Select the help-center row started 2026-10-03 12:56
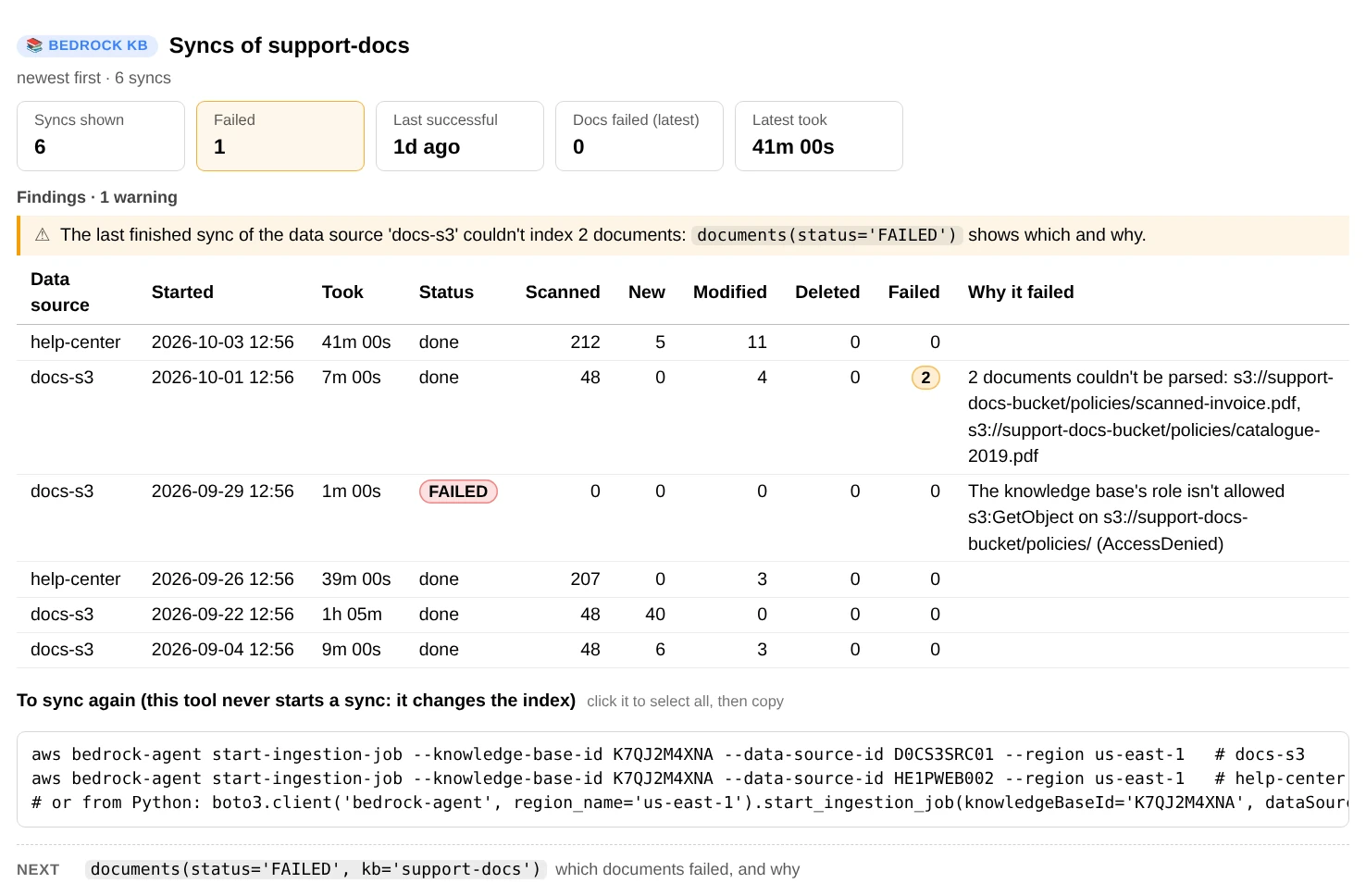The height and width of the screenshot is (896, 1366). pos(683,342)
